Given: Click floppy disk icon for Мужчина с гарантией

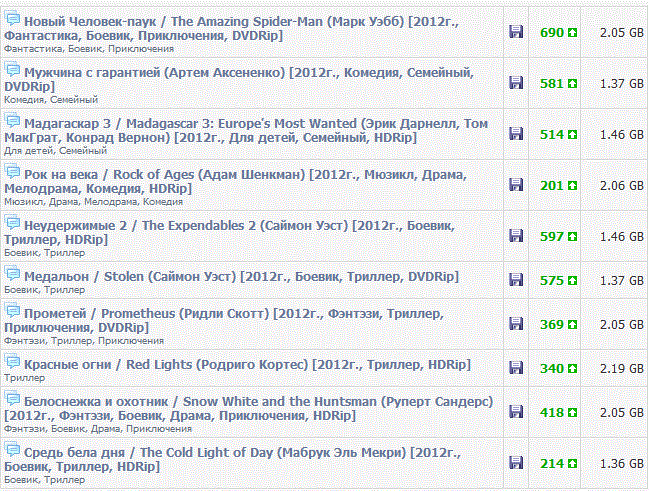Looking at the screenshot, I should (x=516, y=83).
